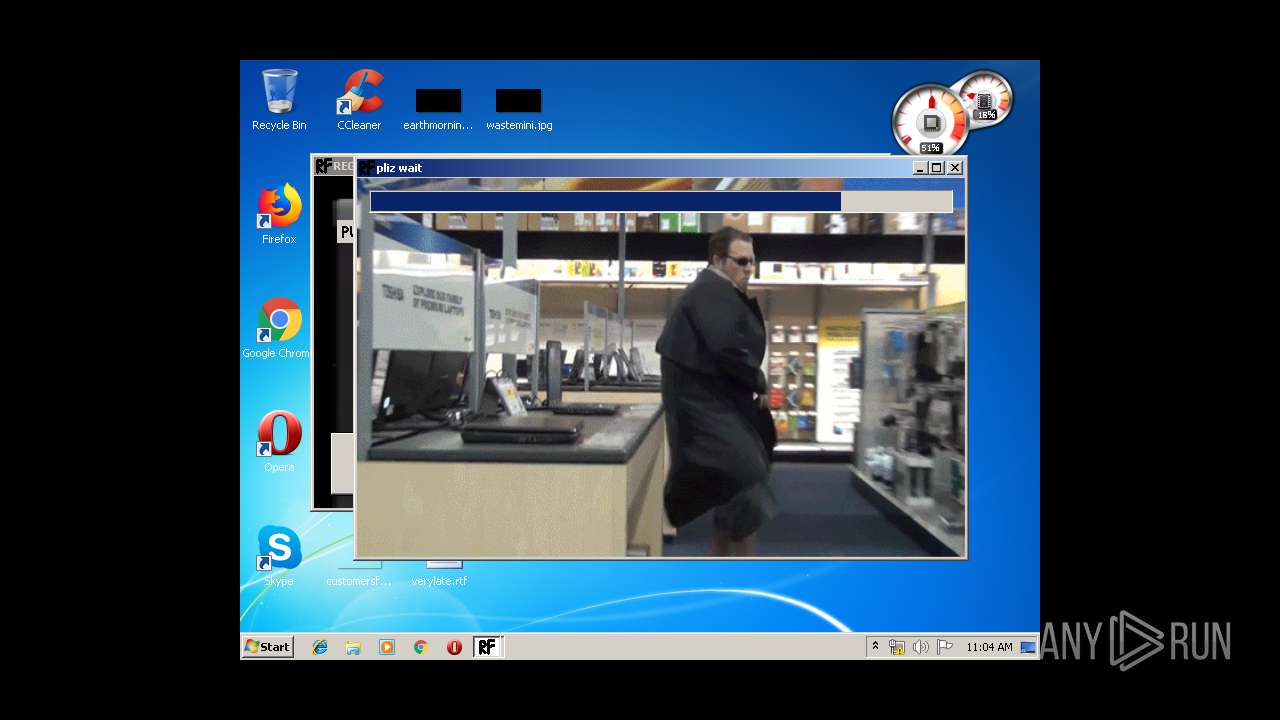Open Chrome from the taskbar
Image resolution: width=1280 pixels, height=720 pixels.
tap(421, 647)
